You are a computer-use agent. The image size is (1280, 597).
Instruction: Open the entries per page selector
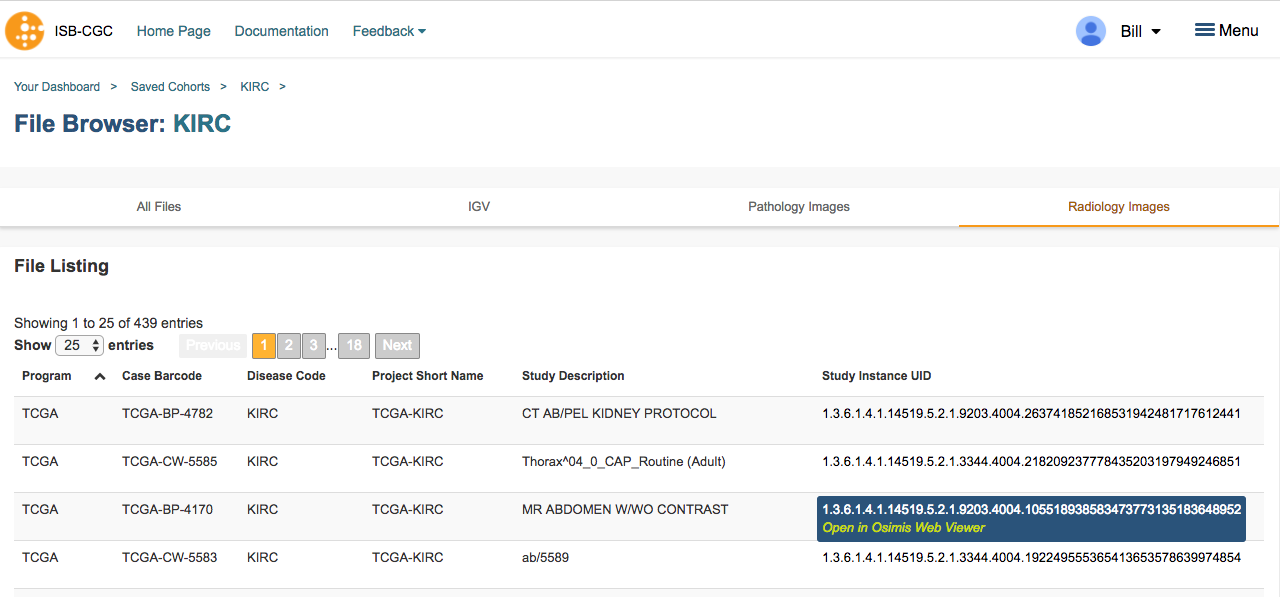[80, 345]
